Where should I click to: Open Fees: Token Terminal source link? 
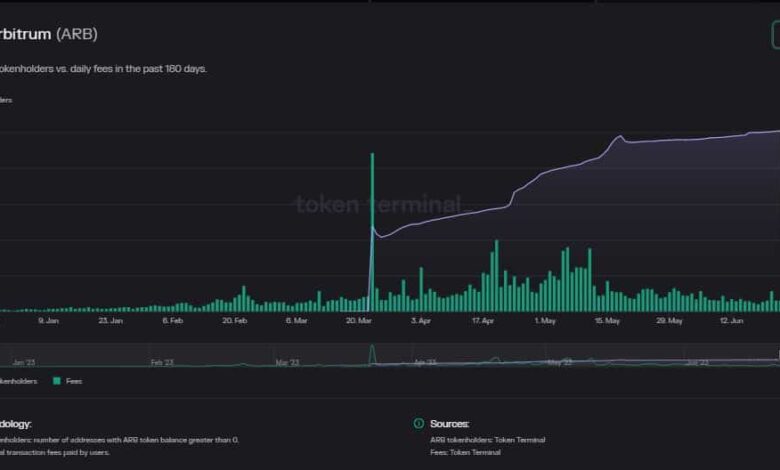point(465,452)
